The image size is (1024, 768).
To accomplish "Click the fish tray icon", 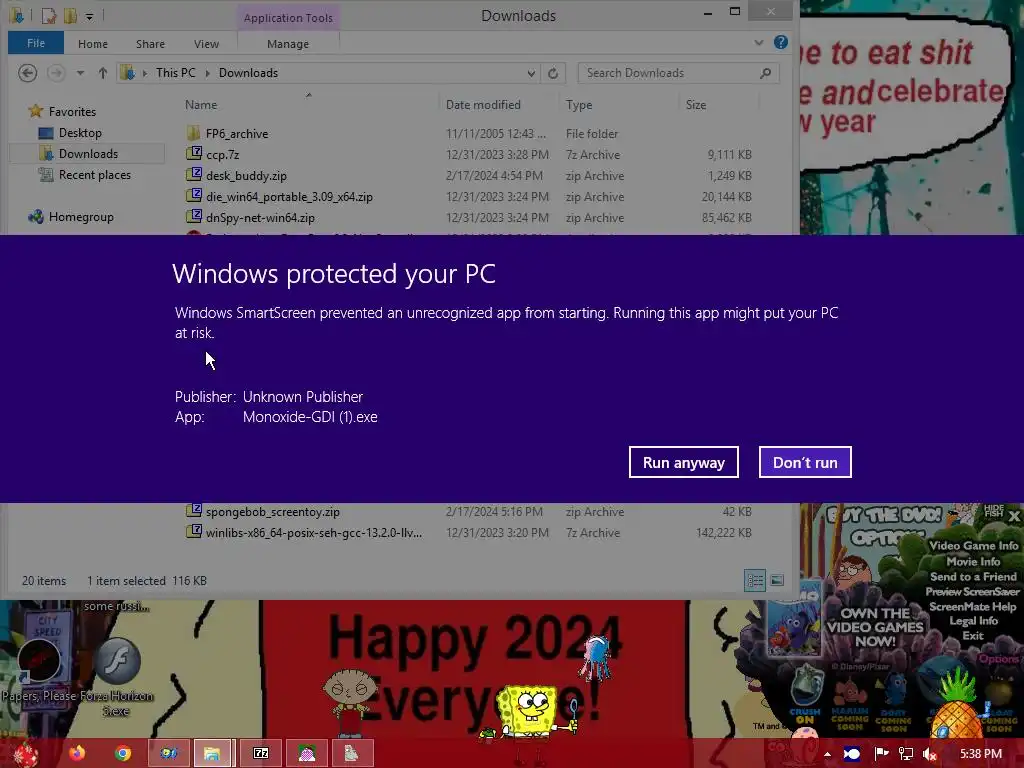I will [x=852, y=754].
